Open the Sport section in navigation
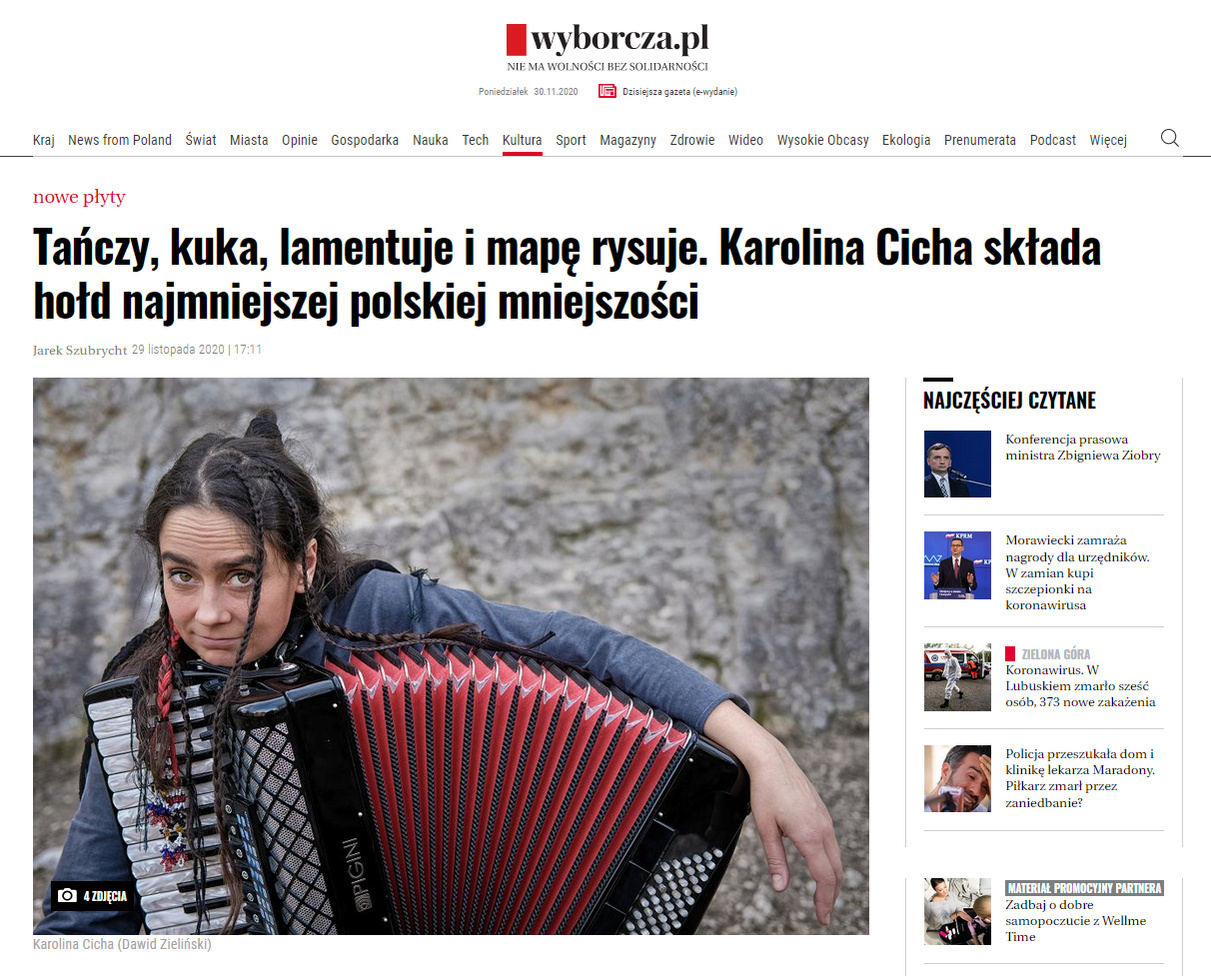 571,140
